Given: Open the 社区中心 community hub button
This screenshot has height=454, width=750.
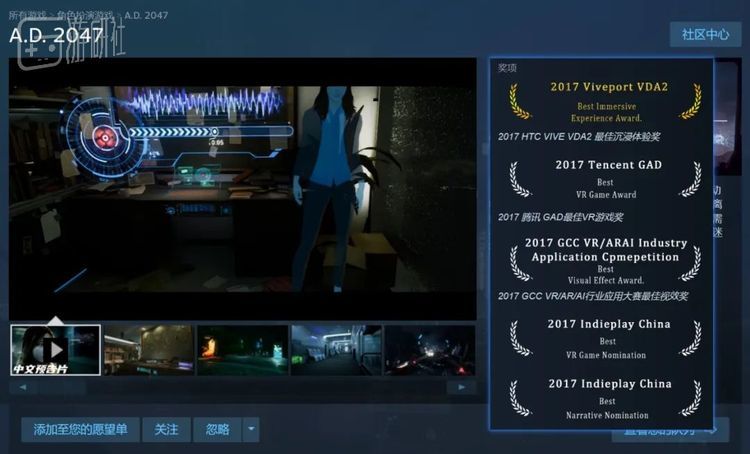Looking at the screenshot, I should point(706,34).
